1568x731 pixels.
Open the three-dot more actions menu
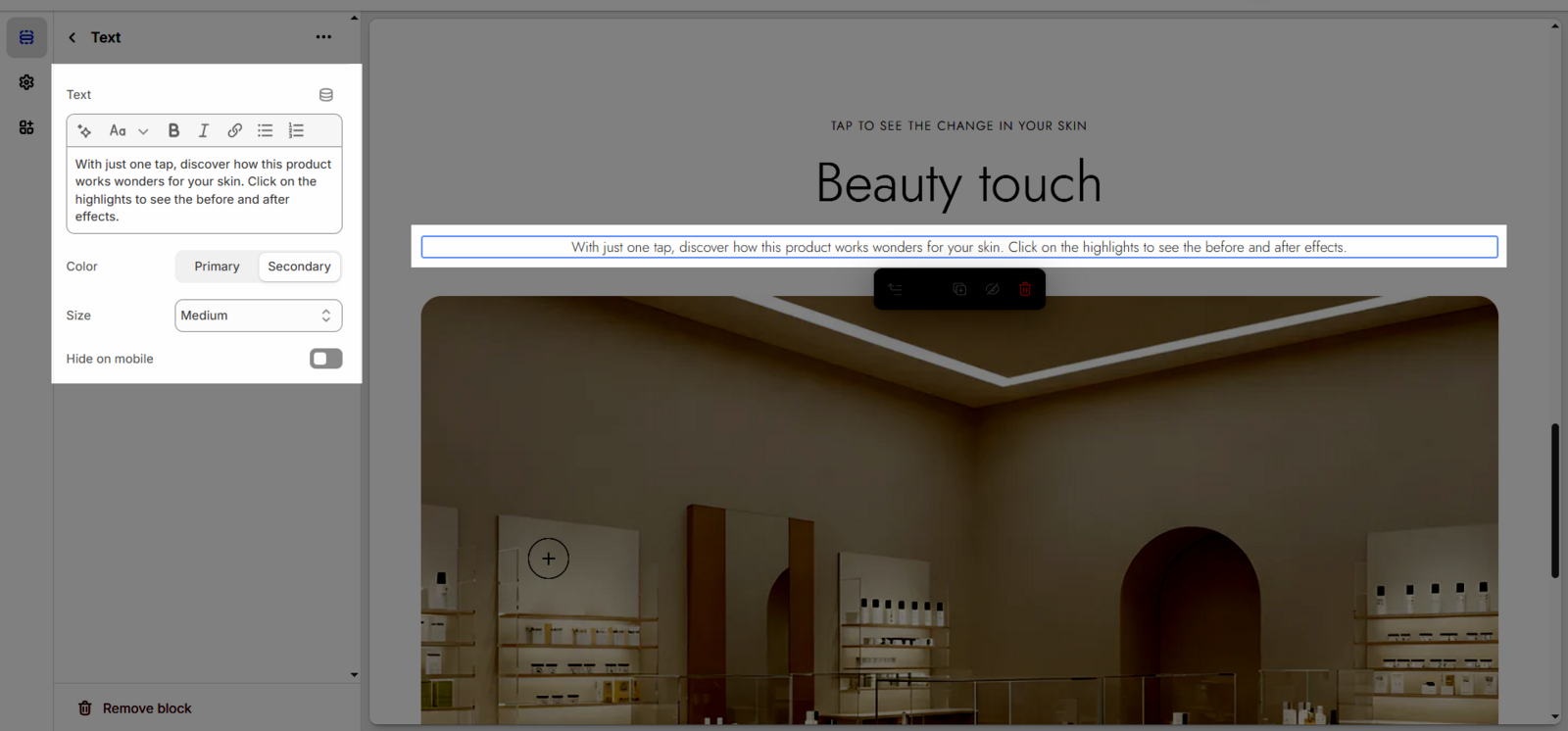click(323, 37)
